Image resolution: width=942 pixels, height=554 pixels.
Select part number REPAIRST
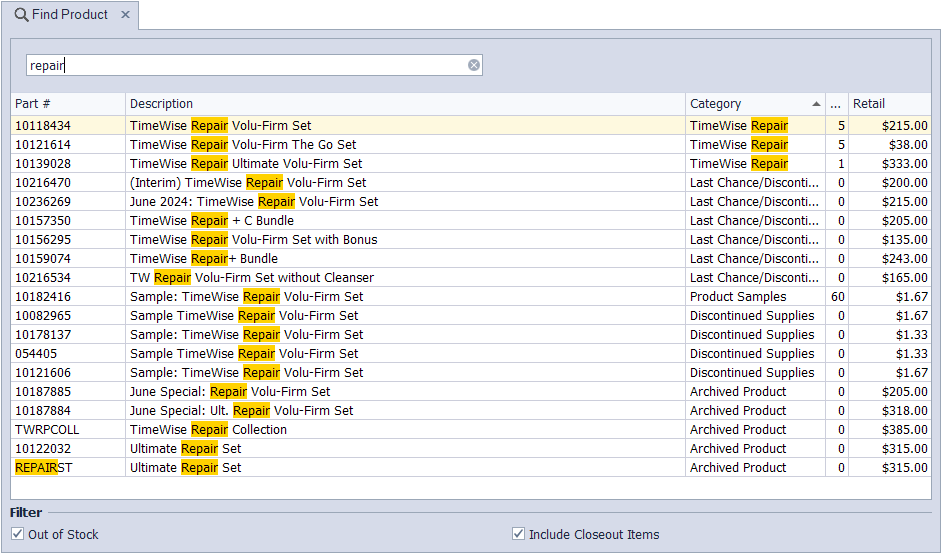tap(43, 468)
